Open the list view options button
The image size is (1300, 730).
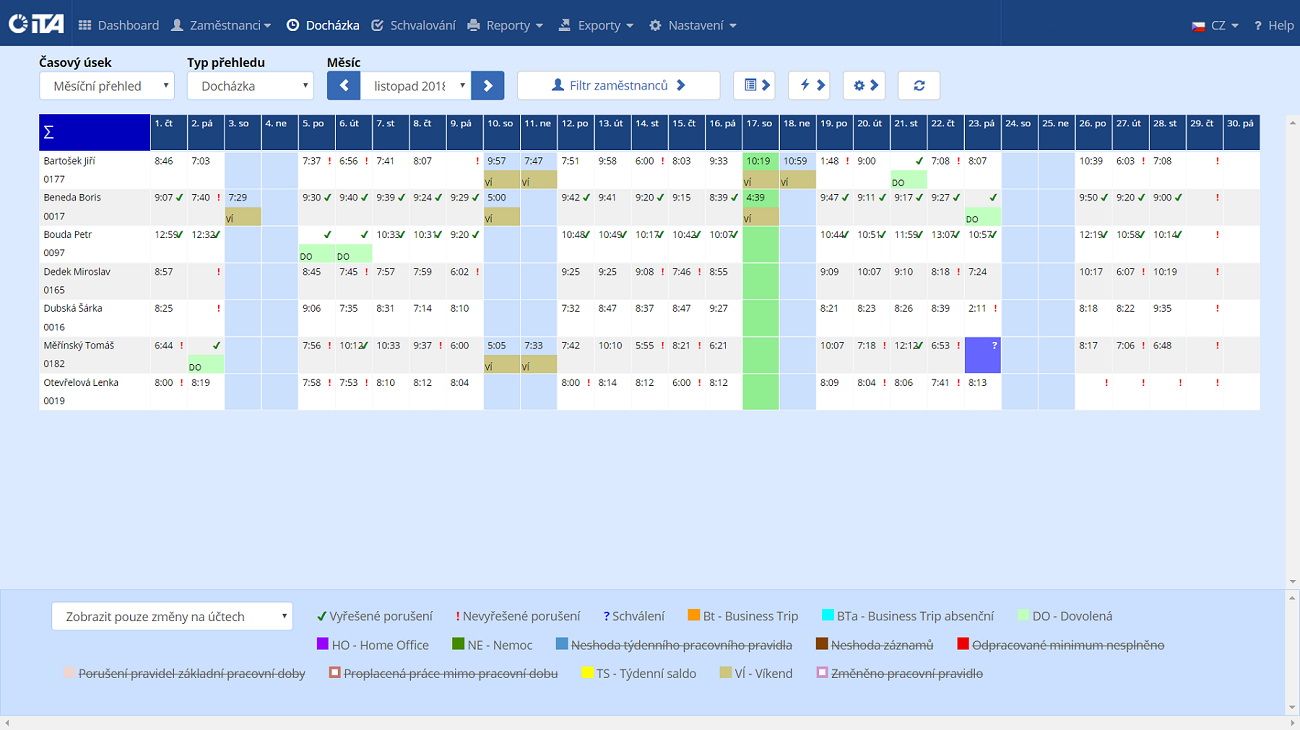coord(753,86)
